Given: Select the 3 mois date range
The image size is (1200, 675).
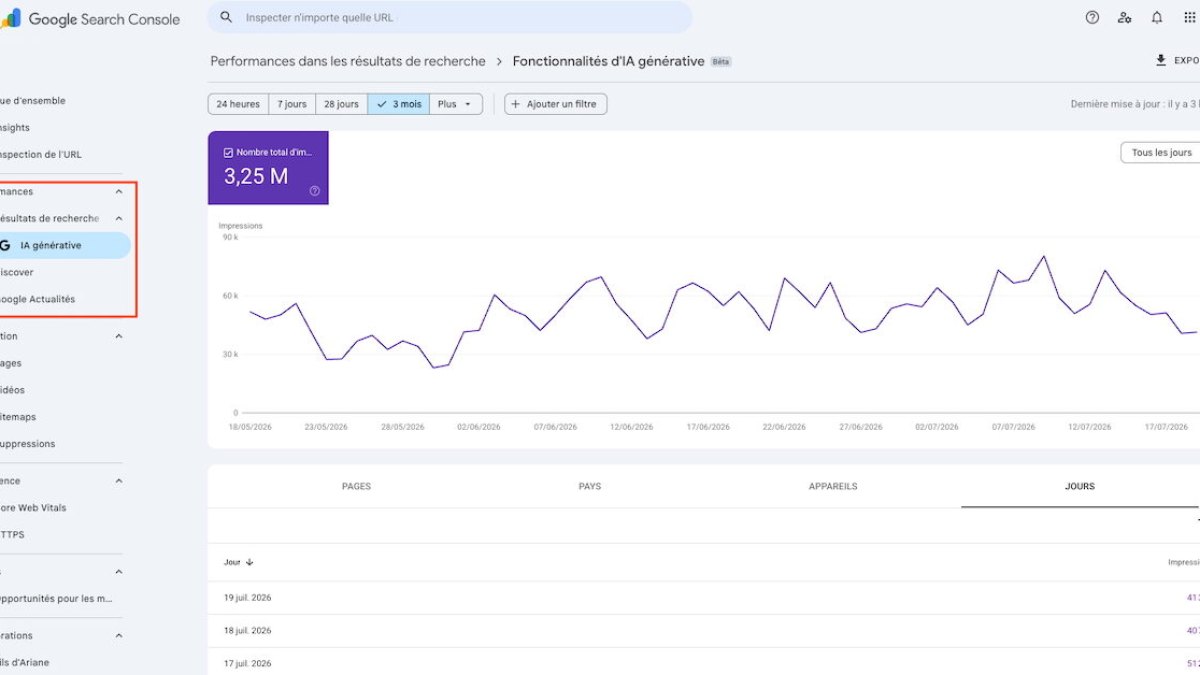Looking at the screenshot, I should point(399,104).
